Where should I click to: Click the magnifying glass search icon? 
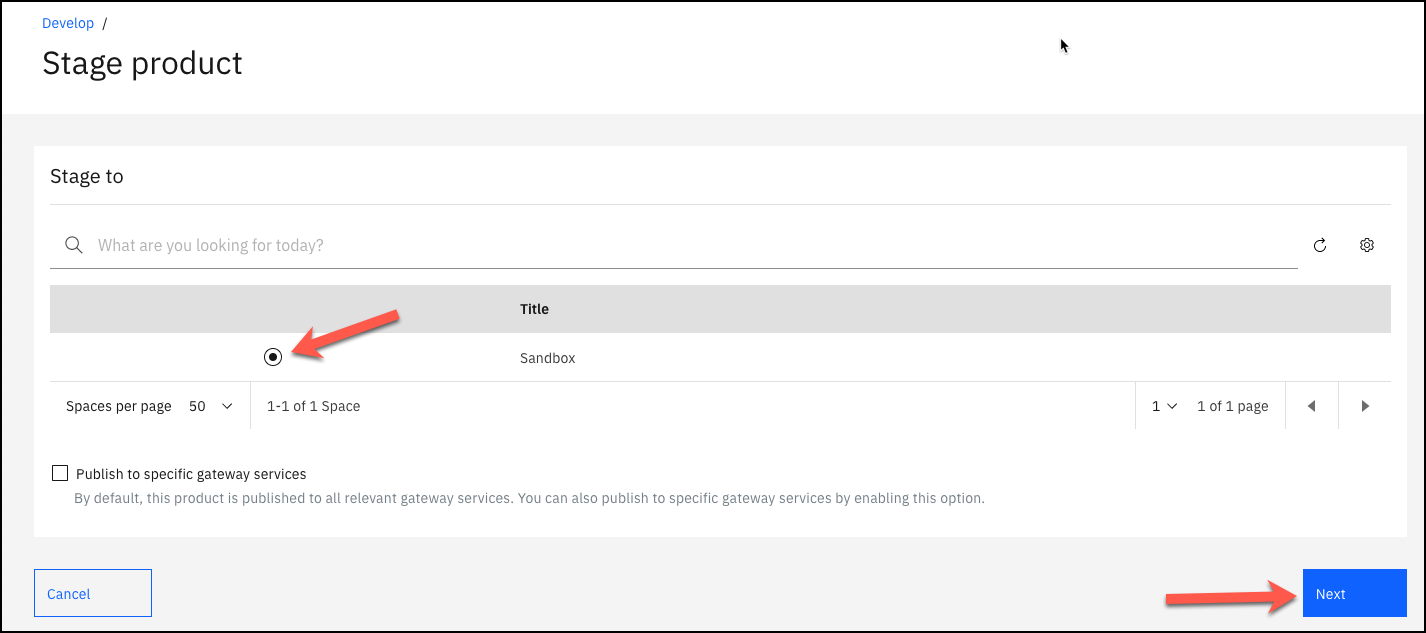click(x=73, y=245)
